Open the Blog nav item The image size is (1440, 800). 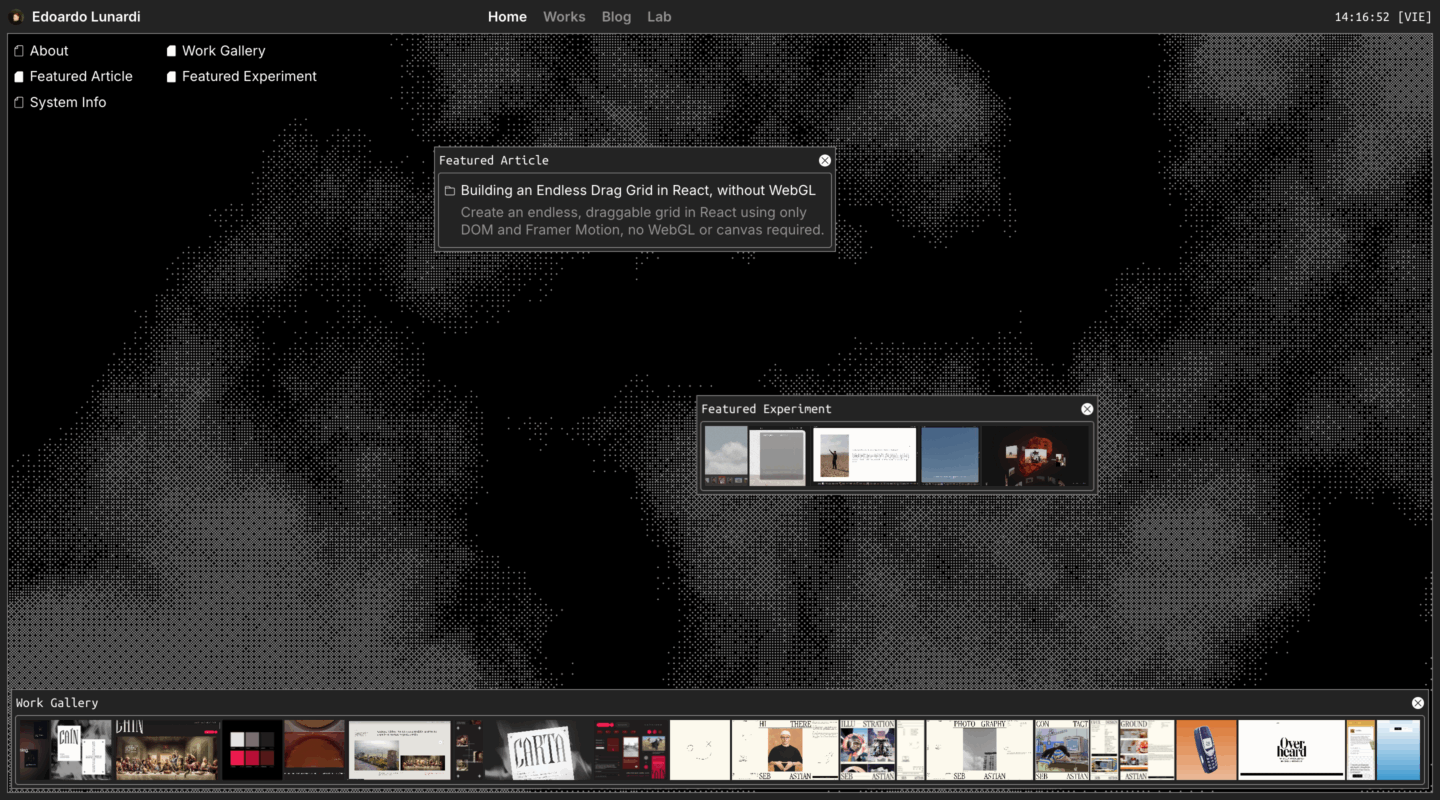click(616, 17)
